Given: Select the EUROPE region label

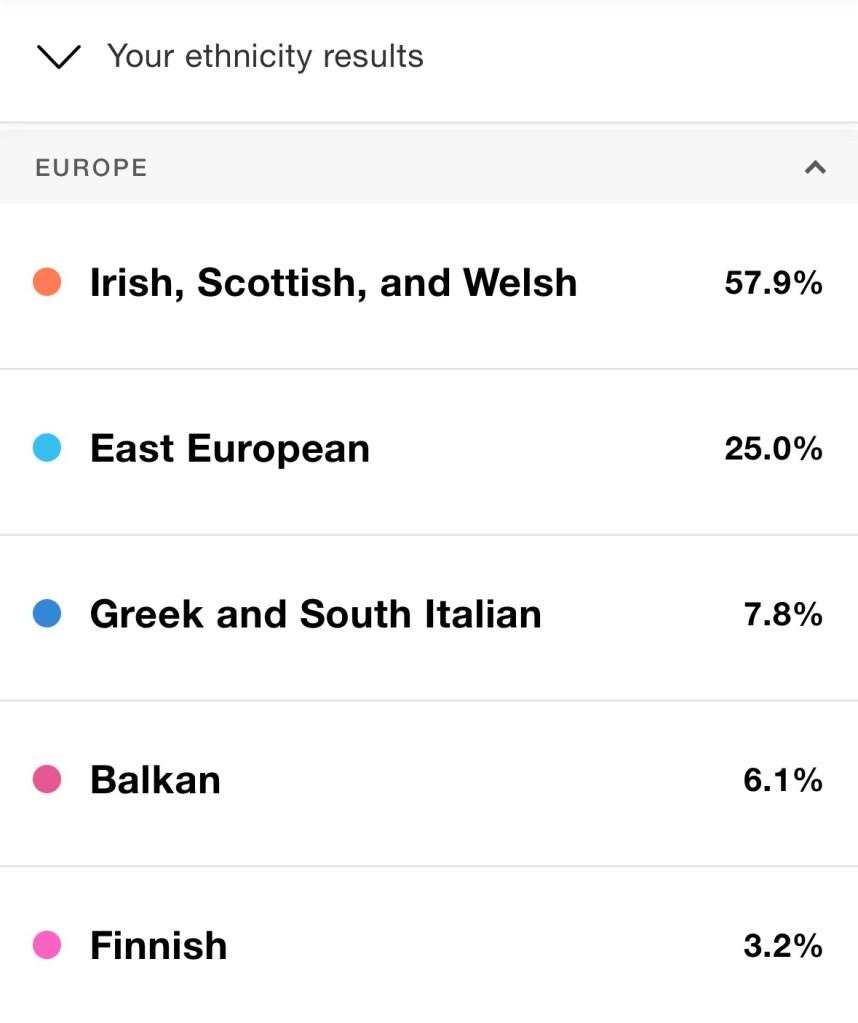Looking at the screenshot, I should (x=91, y=167).
